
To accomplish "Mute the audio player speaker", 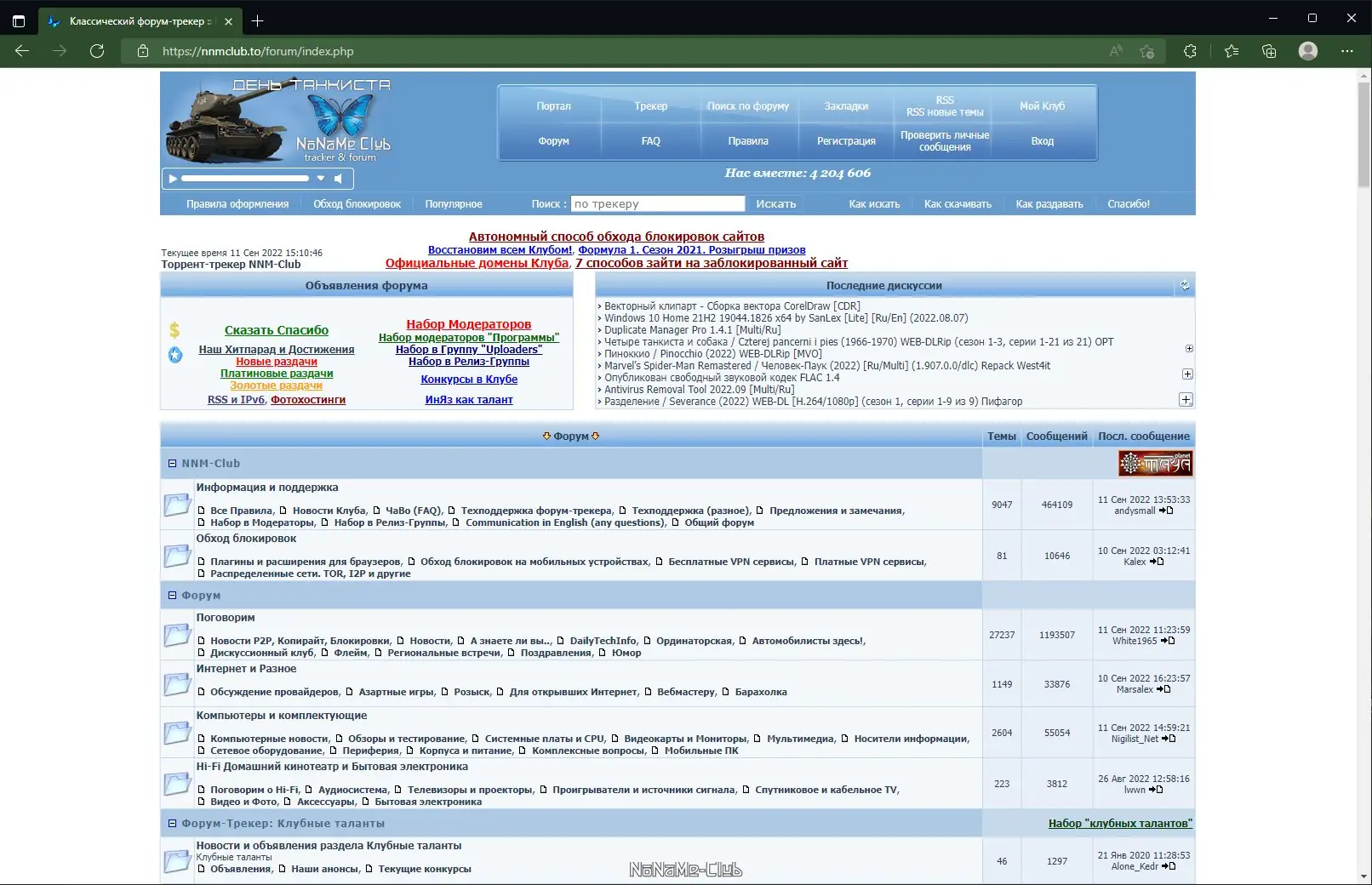I will (x=338, y=179).
